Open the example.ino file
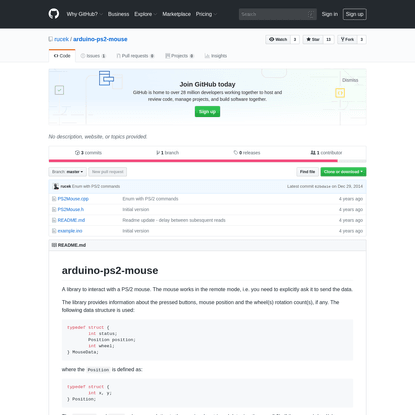This screenshot has height=415, width=415. [70, 231]
